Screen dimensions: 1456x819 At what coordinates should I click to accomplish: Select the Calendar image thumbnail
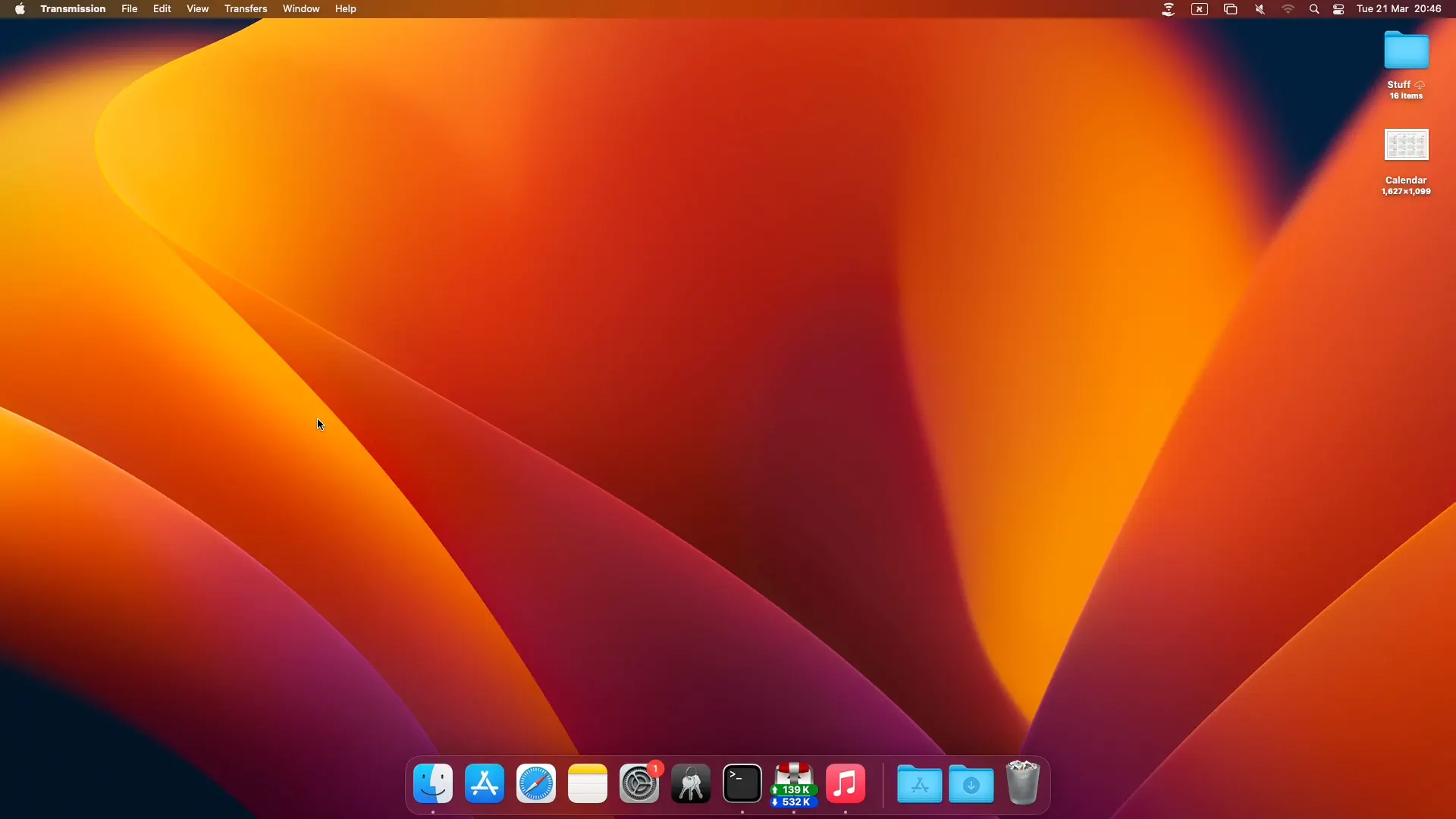(1406, 146)
